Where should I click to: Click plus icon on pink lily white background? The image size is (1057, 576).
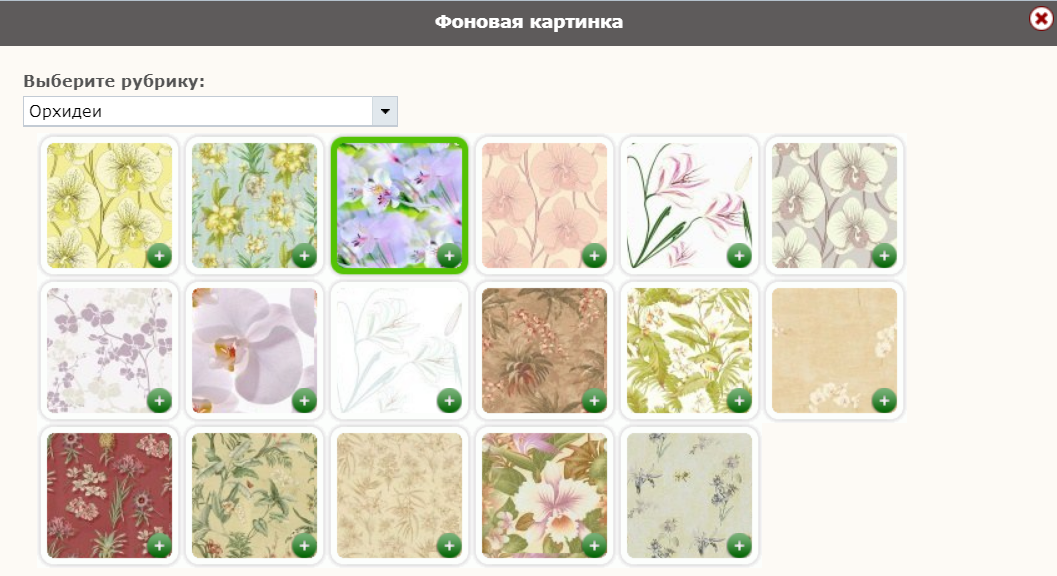tap(739, 256)
